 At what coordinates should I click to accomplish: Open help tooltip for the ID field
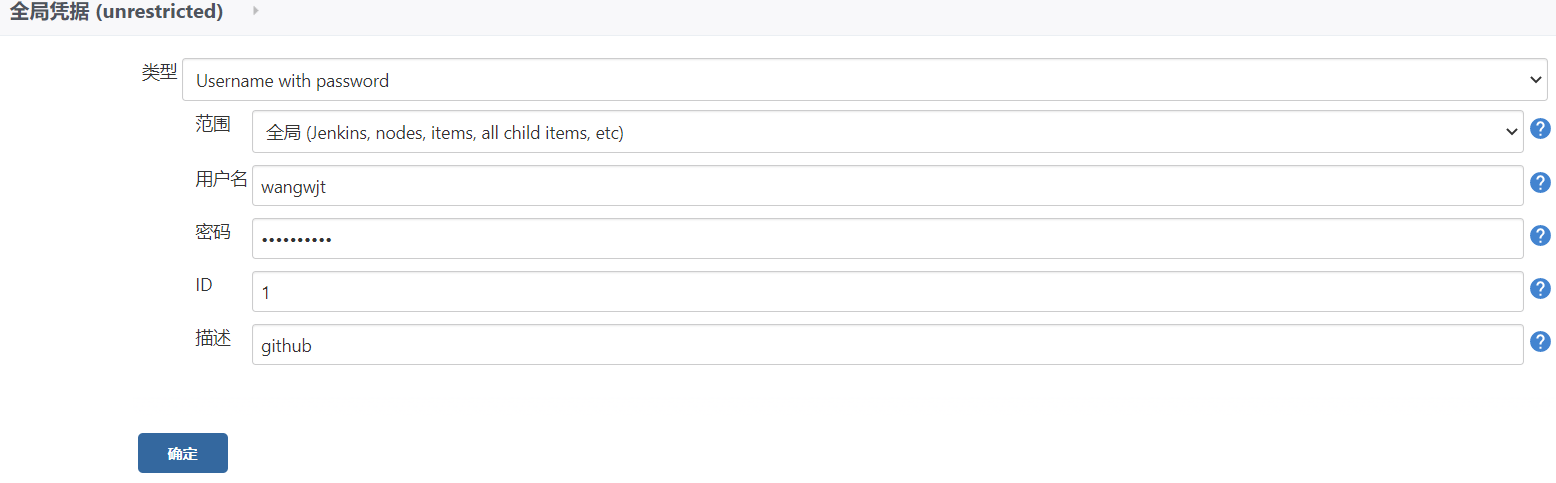1541,289
